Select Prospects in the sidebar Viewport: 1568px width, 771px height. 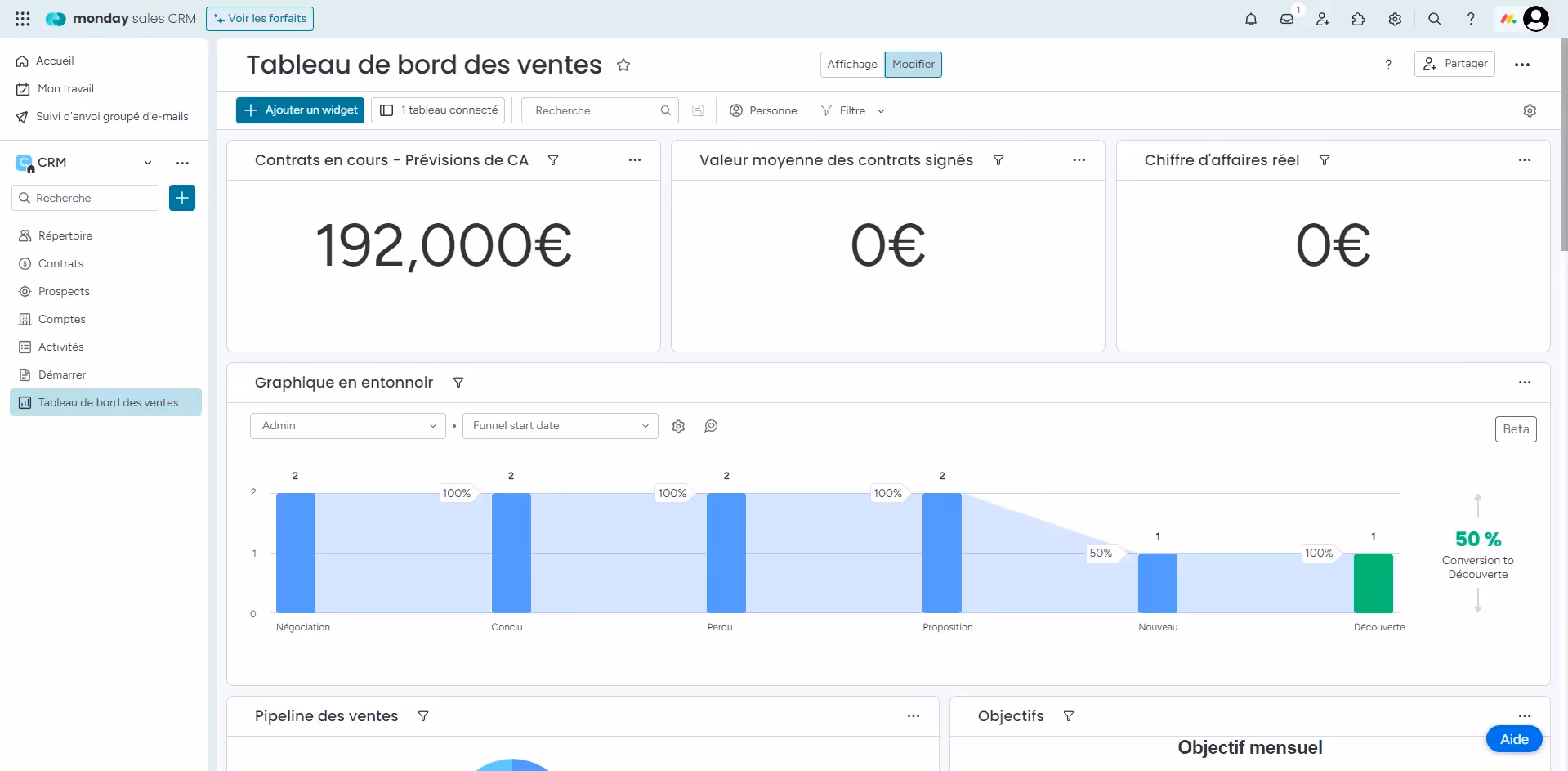click(x=64, y=291)
